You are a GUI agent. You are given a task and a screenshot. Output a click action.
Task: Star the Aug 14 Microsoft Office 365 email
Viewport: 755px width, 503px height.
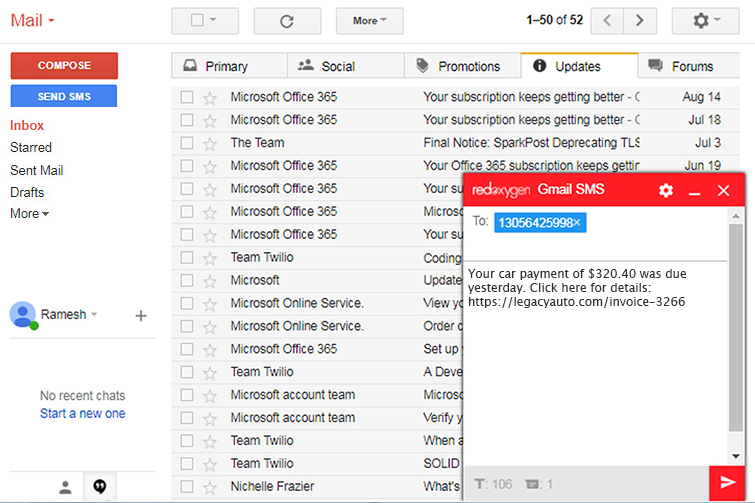coord(209,98)
